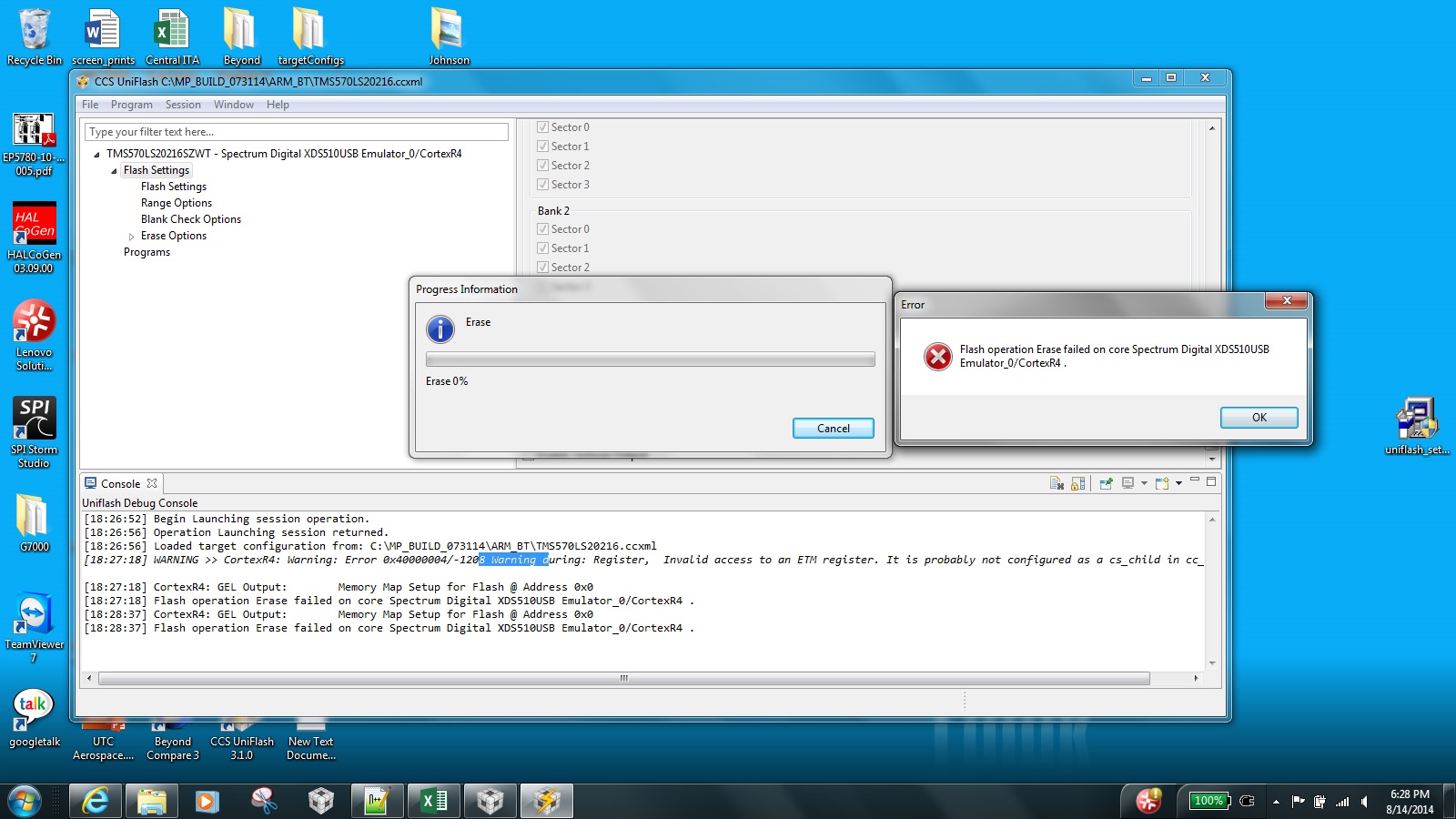This screenshot has width=1456, height=819.
Task: Open TeamViewer 7 desktop shortcut
Action: [34, 628]
